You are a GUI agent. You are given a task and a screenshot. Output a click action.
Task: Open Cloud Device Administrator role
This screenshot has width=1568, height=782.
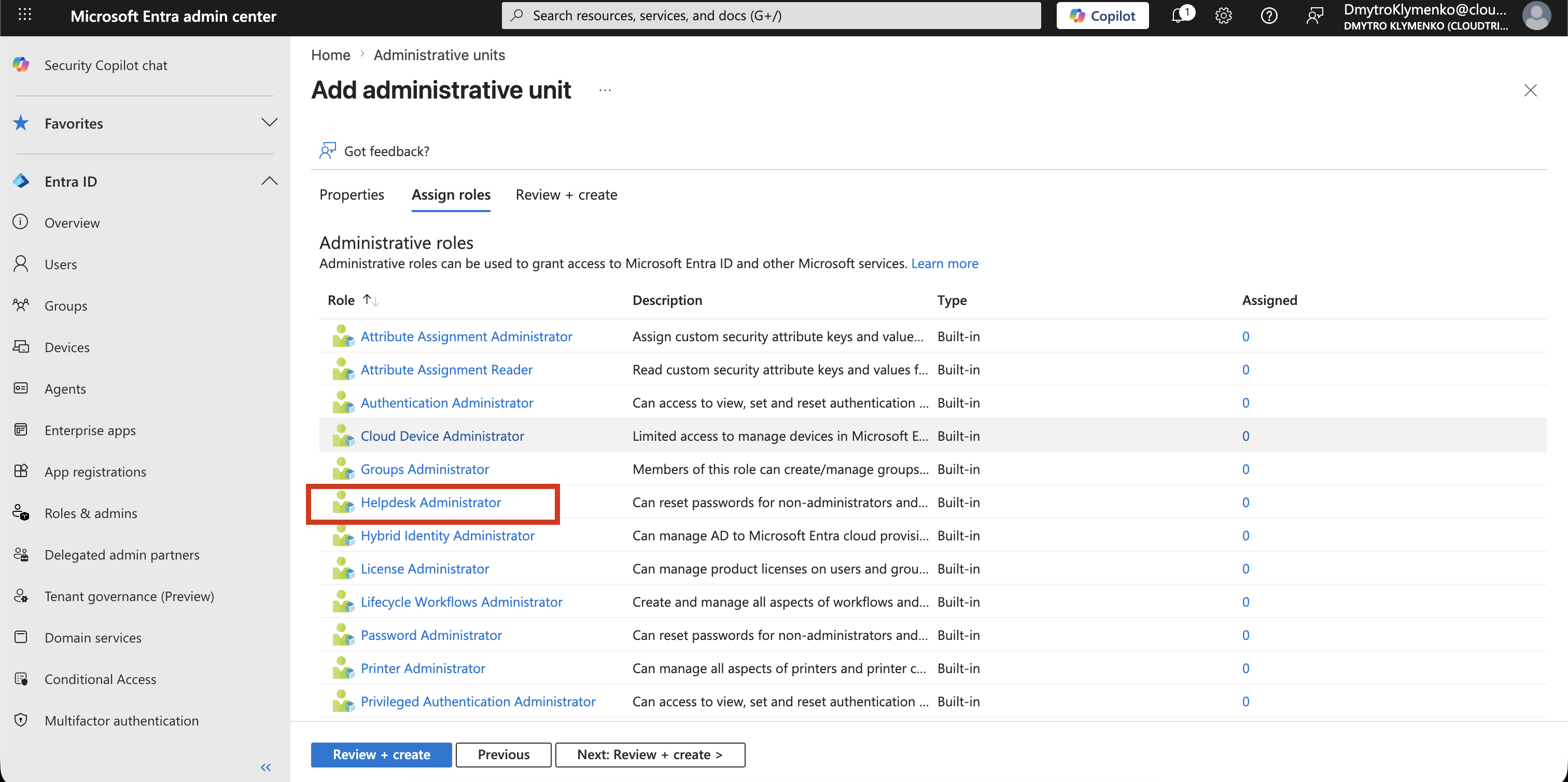[442, 436]
